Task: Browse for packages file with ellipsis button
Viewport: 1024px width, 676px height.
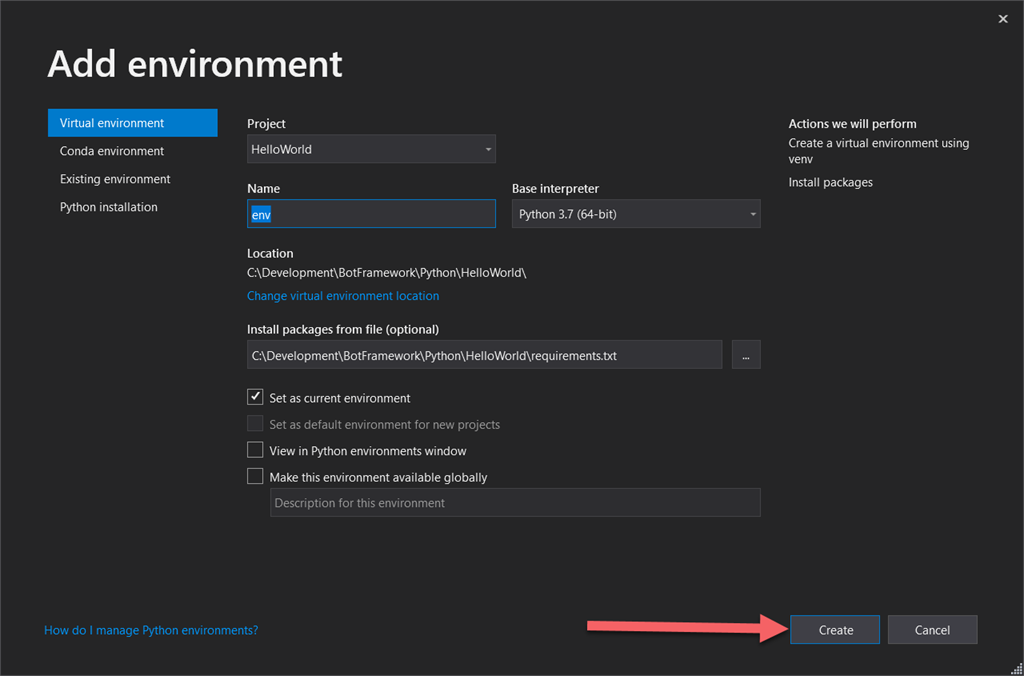Action: [x=746, y=355]
